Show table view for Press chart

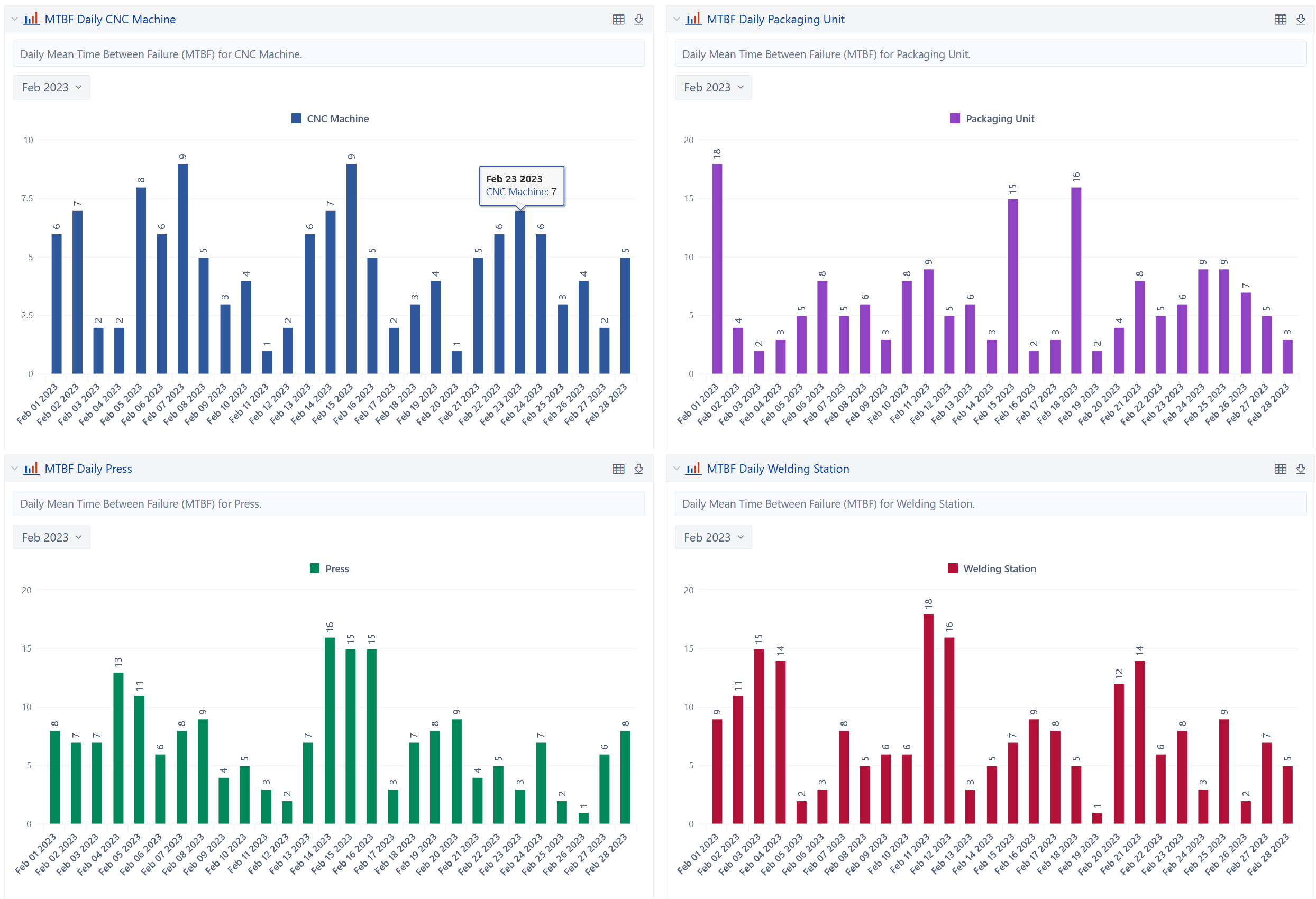[618, 469]
